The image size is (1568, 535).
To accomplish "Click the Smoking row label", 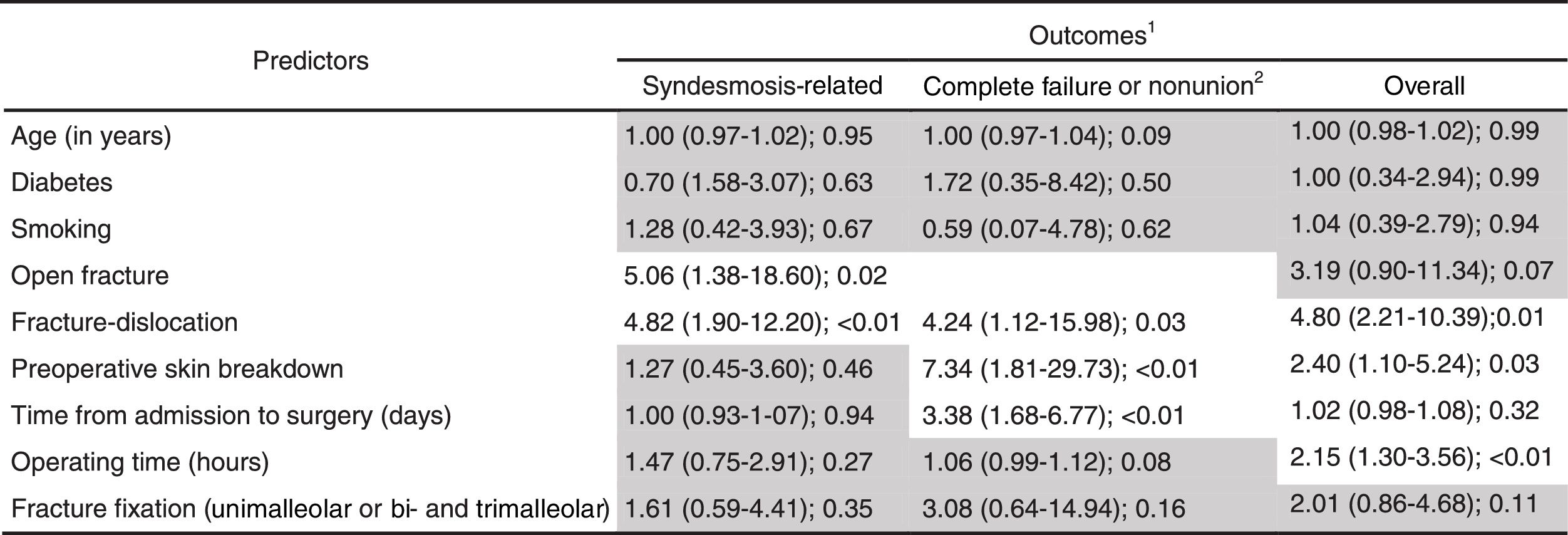I will pyautogui.click(x=61, y=229).
